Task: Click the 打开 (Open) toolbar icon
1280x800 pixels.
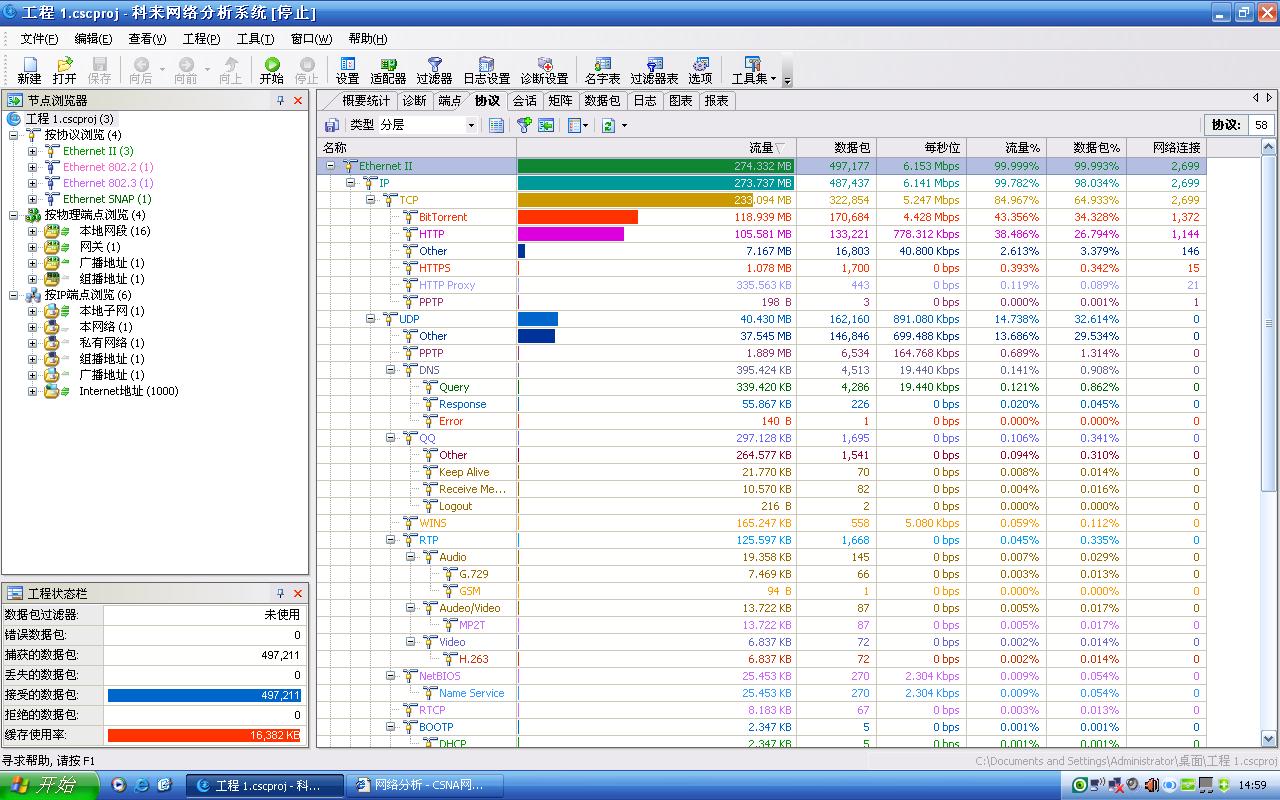Action: pos(64,70)
